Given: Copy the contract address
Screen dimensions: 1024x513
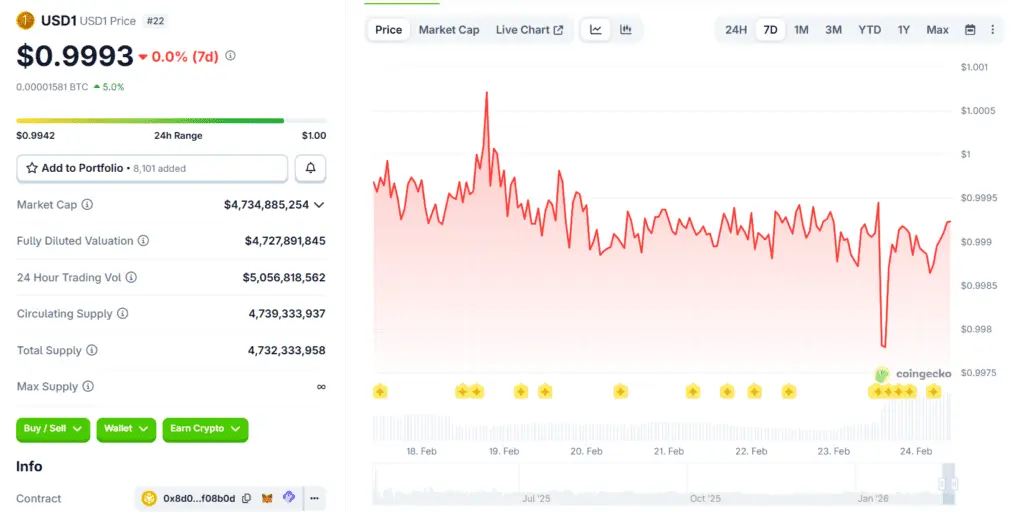Looking at the screenshot, I should click(246, 498).
